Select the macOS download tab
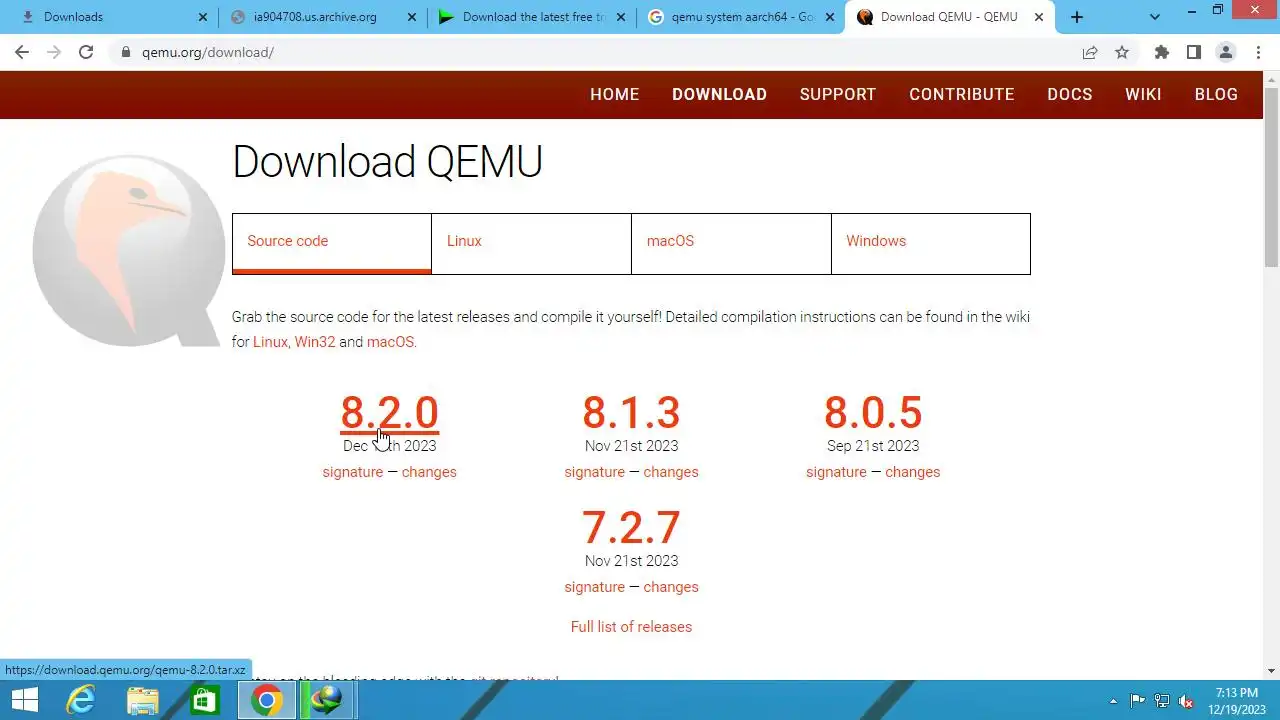Image resolution: width=1280 pixels, height=720 pixels. 731,243
